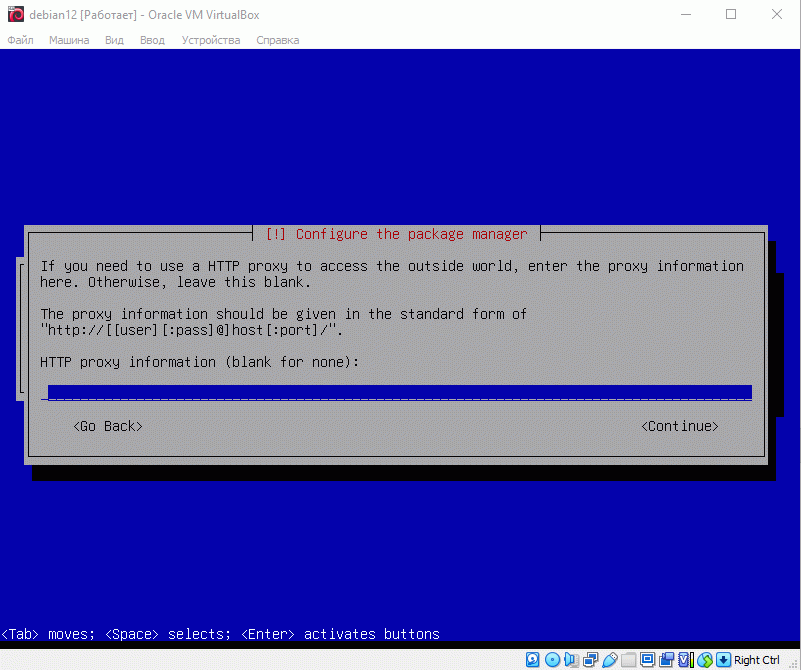
Task: Click the proxy format example text starting http://
Action: (191, 330)
